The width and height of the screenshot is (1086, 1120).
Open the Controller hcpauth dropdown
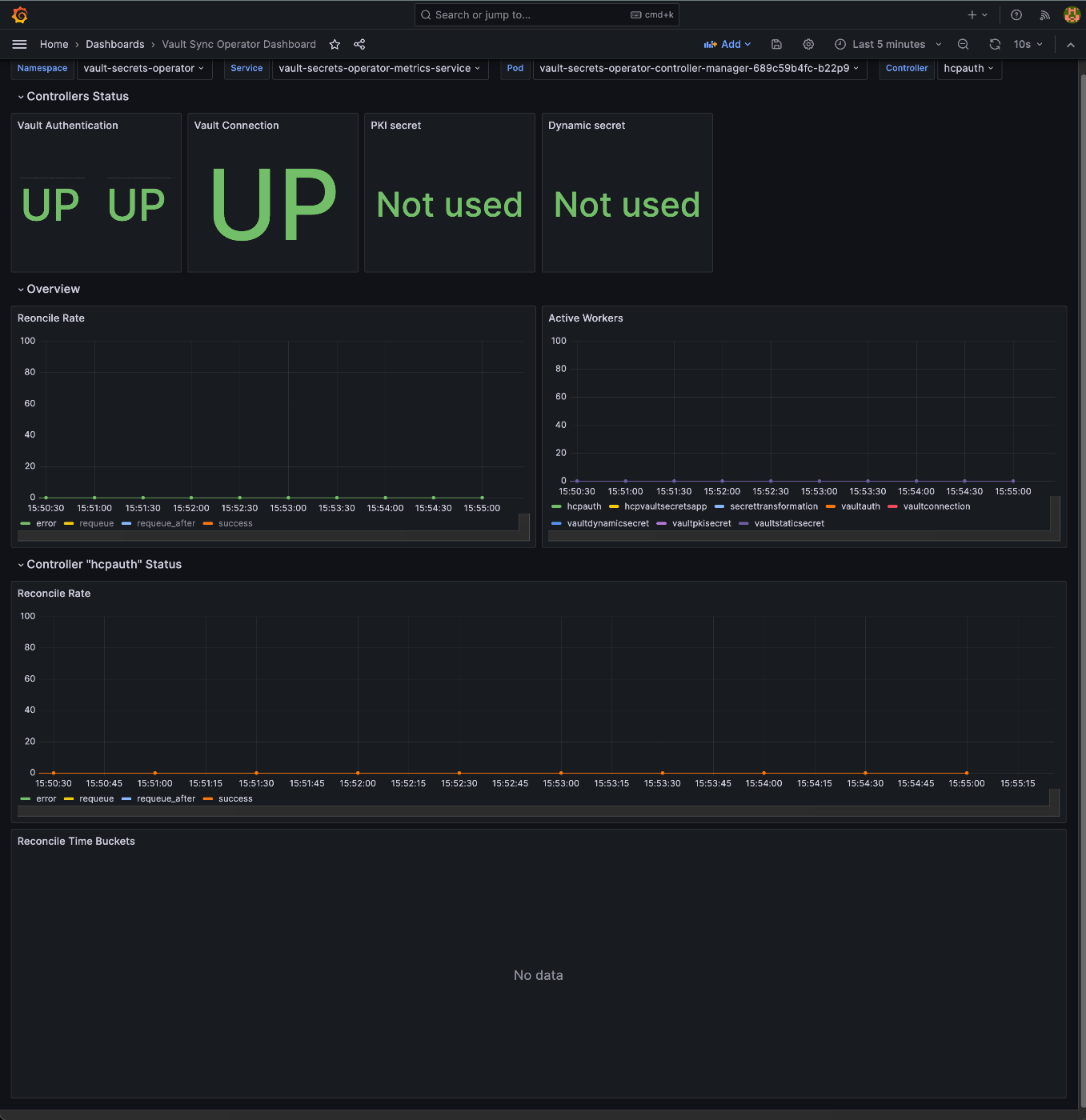pos(968,68)
